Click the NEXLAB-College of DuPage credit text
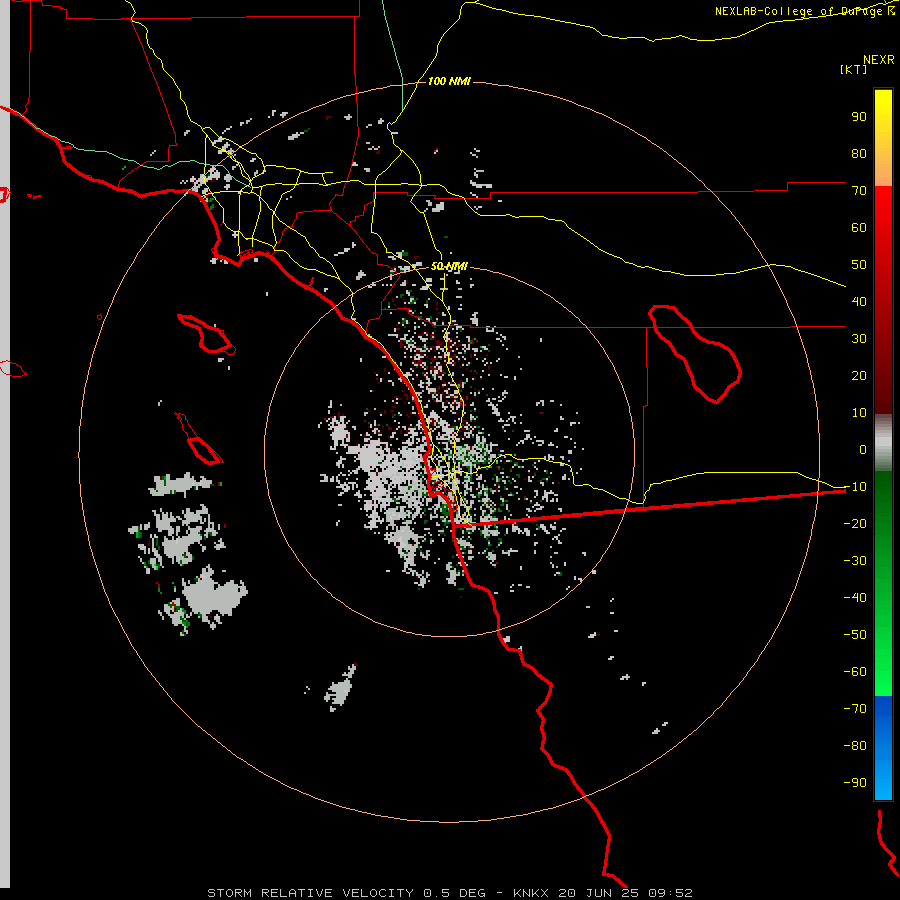This screenshot has height=900, width=900. [x=804, y=11]
